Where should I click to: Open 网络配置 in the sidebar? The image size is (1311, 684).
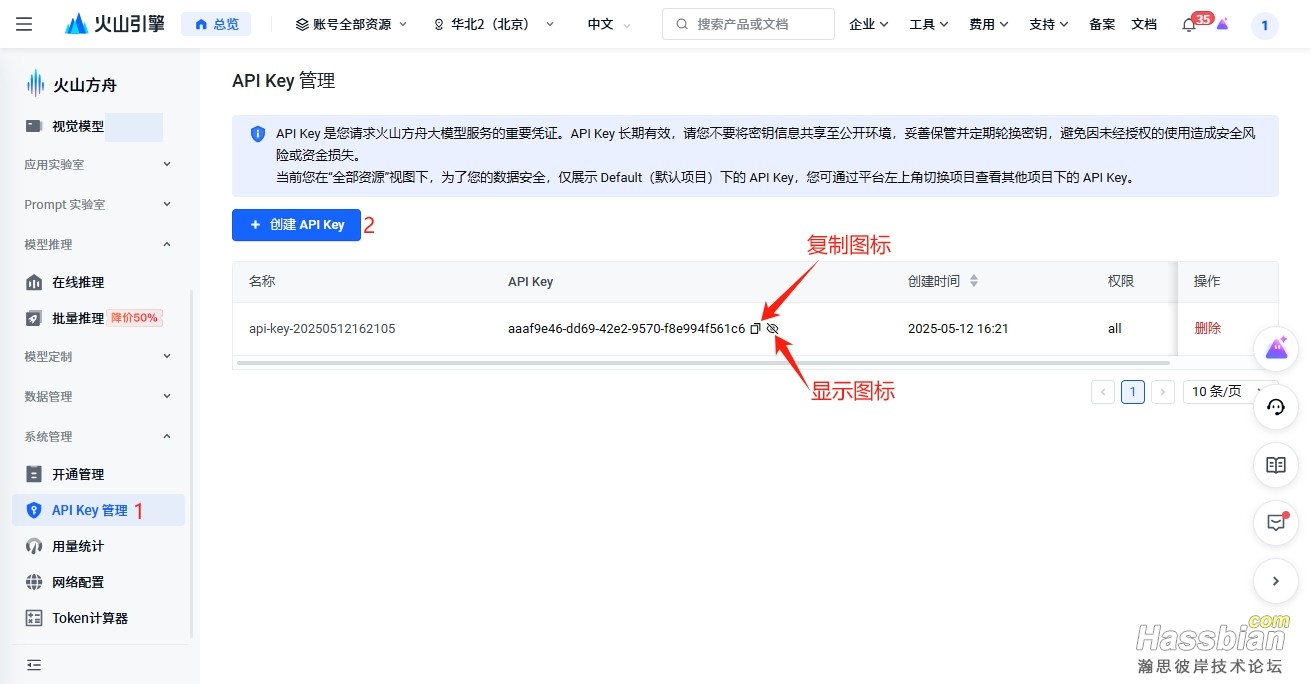coord(78,582)
